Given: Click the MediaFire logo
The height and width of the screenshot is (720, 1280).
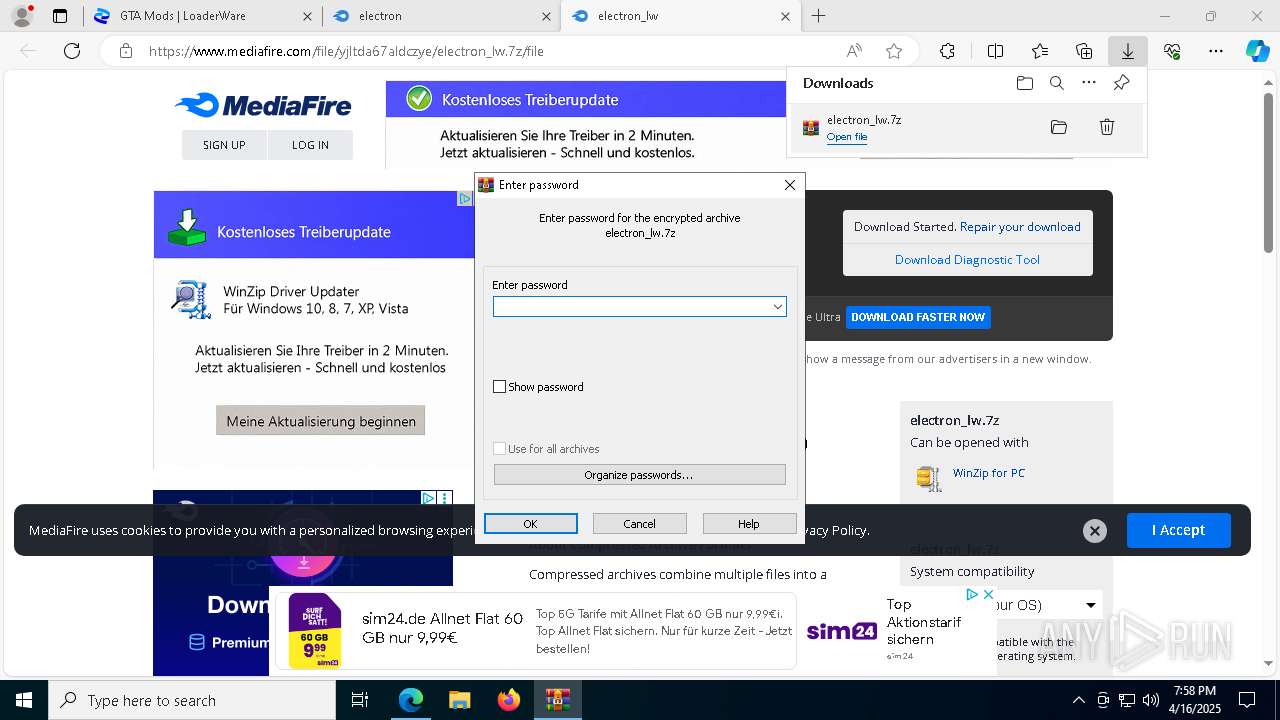Looking at the screenshot, I should pyautogui.click(x=263, y=105).
